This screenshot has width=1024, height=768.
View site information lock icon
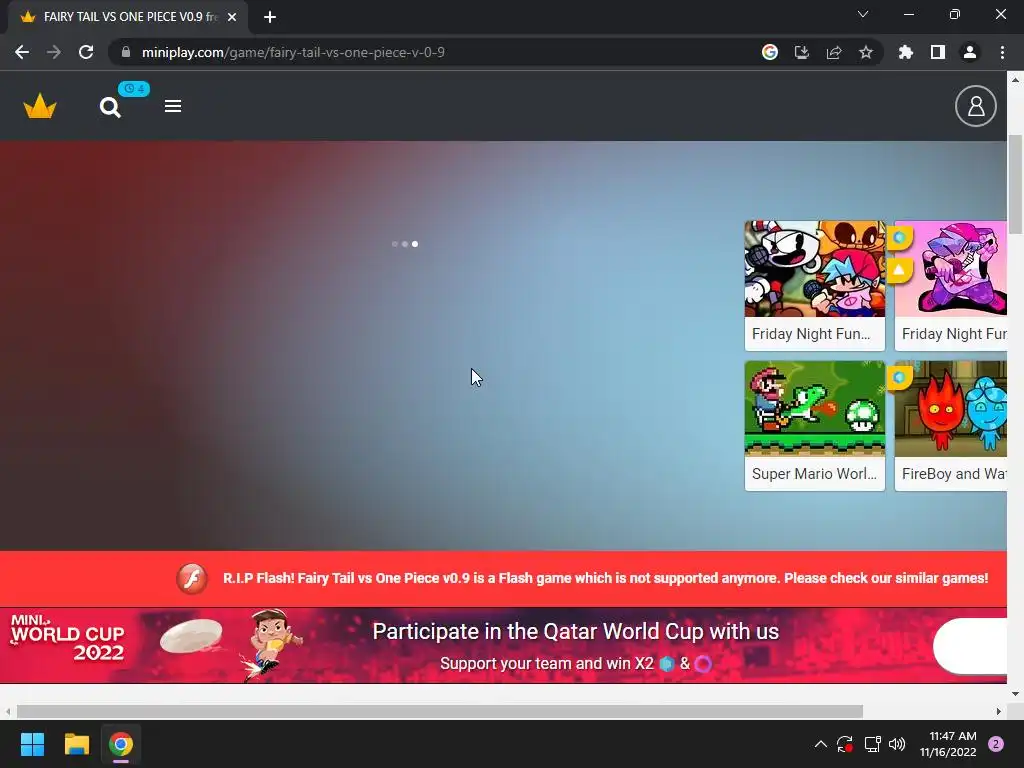[x=126, y=52]
